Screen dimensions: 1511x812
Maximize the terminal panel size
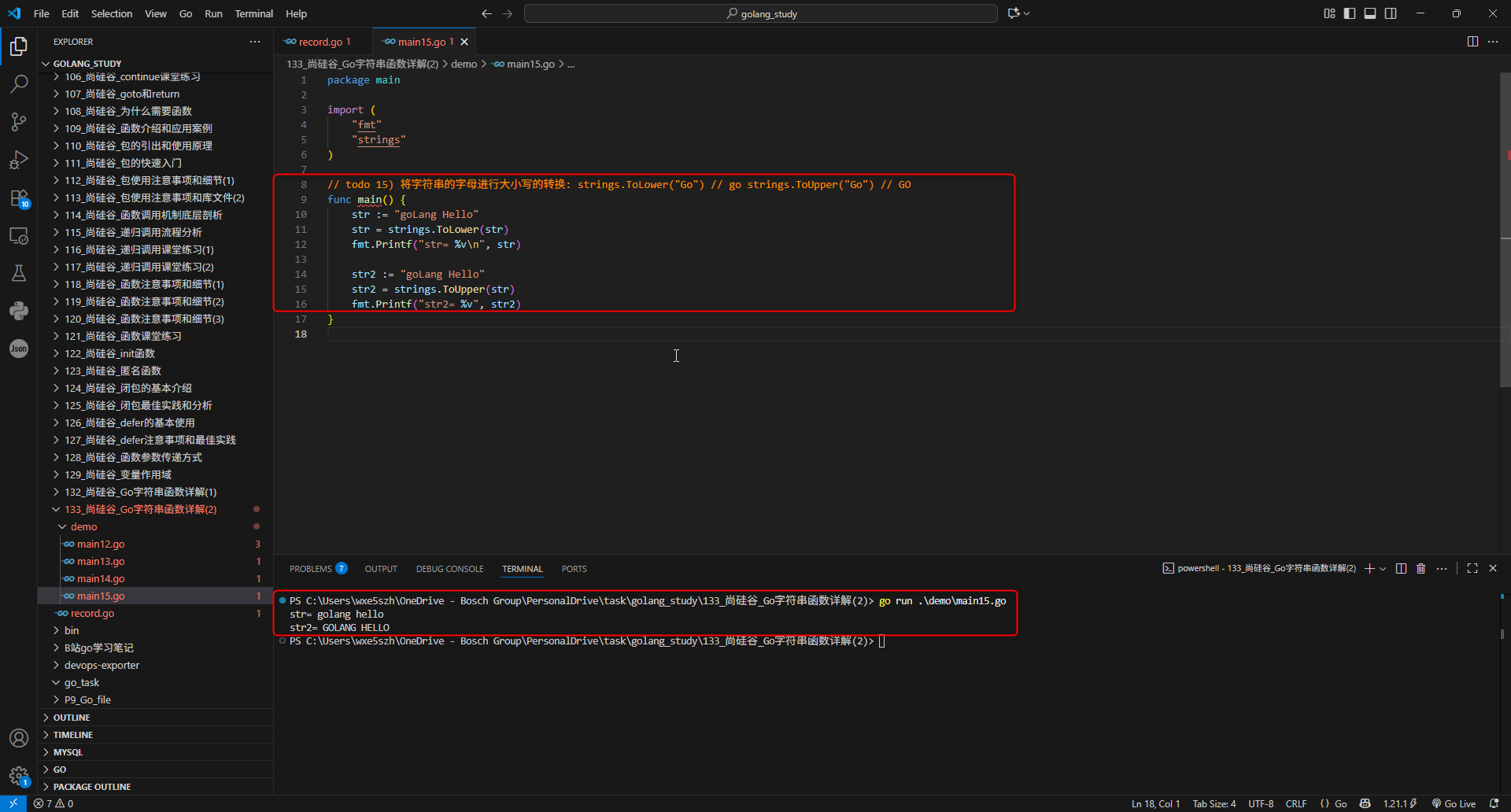tap(1472, 568)
